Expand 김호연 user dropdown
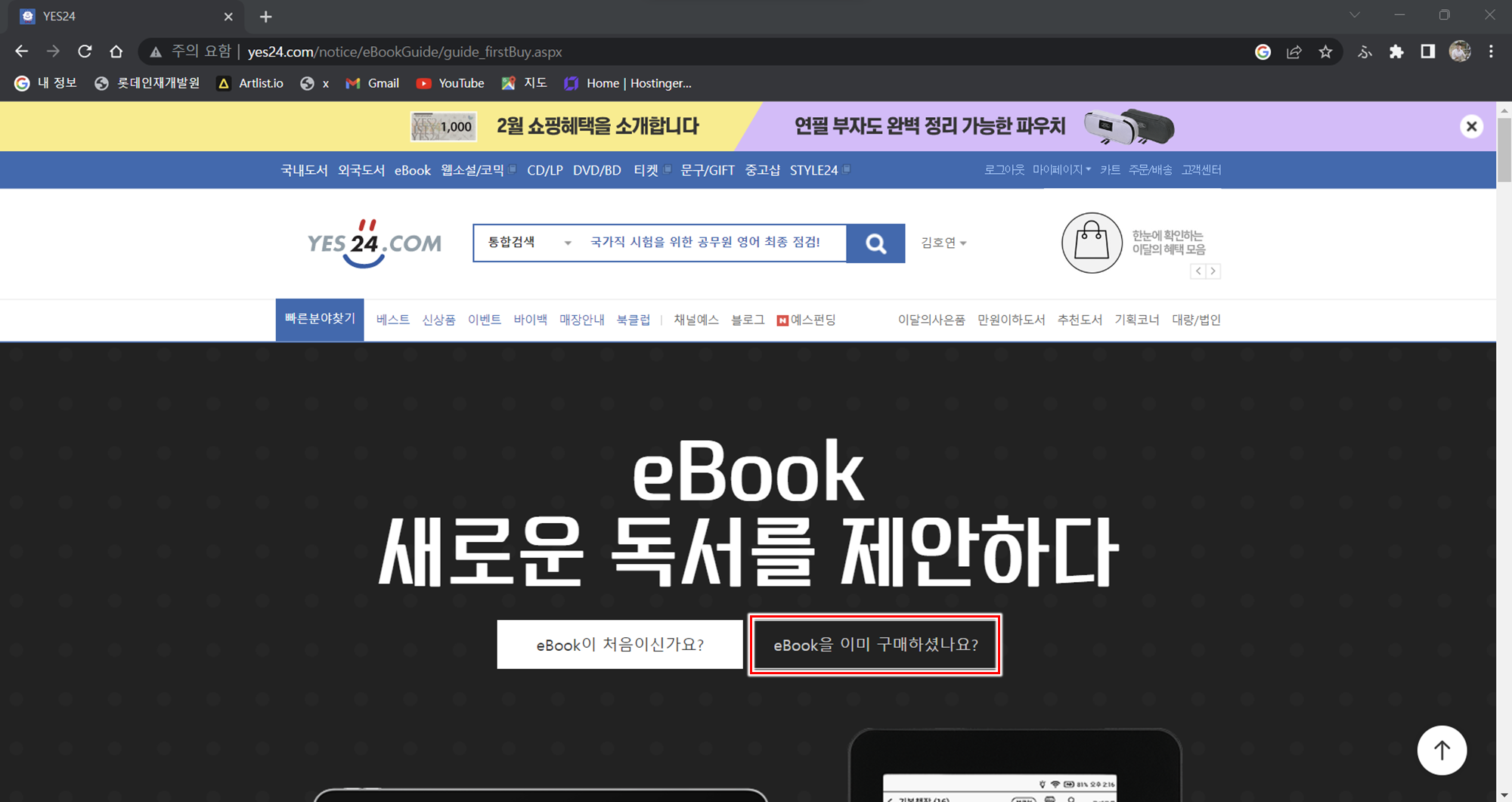Screen dimensions: 1512x802 943,243
